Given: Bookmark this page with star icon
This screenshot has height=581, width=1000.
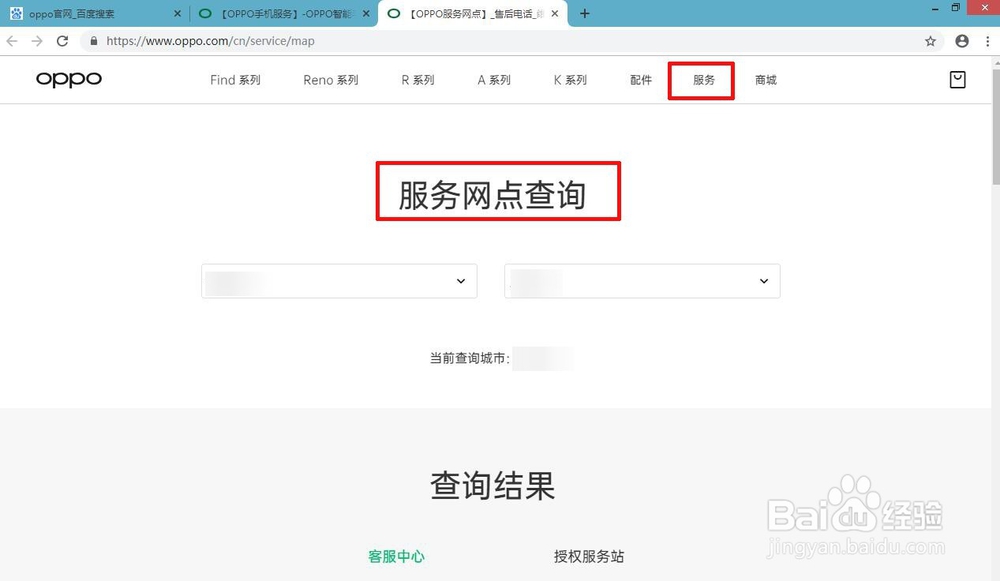Looking at the screenshot, I should [x=930, y=41].
